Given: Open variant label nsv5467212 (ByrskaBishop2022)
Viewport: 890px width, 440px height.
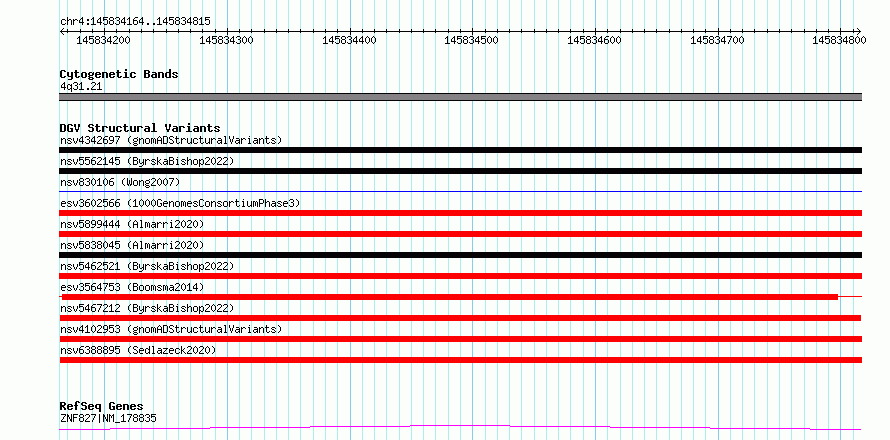Looking at the screenshot, I should [147, 308].
